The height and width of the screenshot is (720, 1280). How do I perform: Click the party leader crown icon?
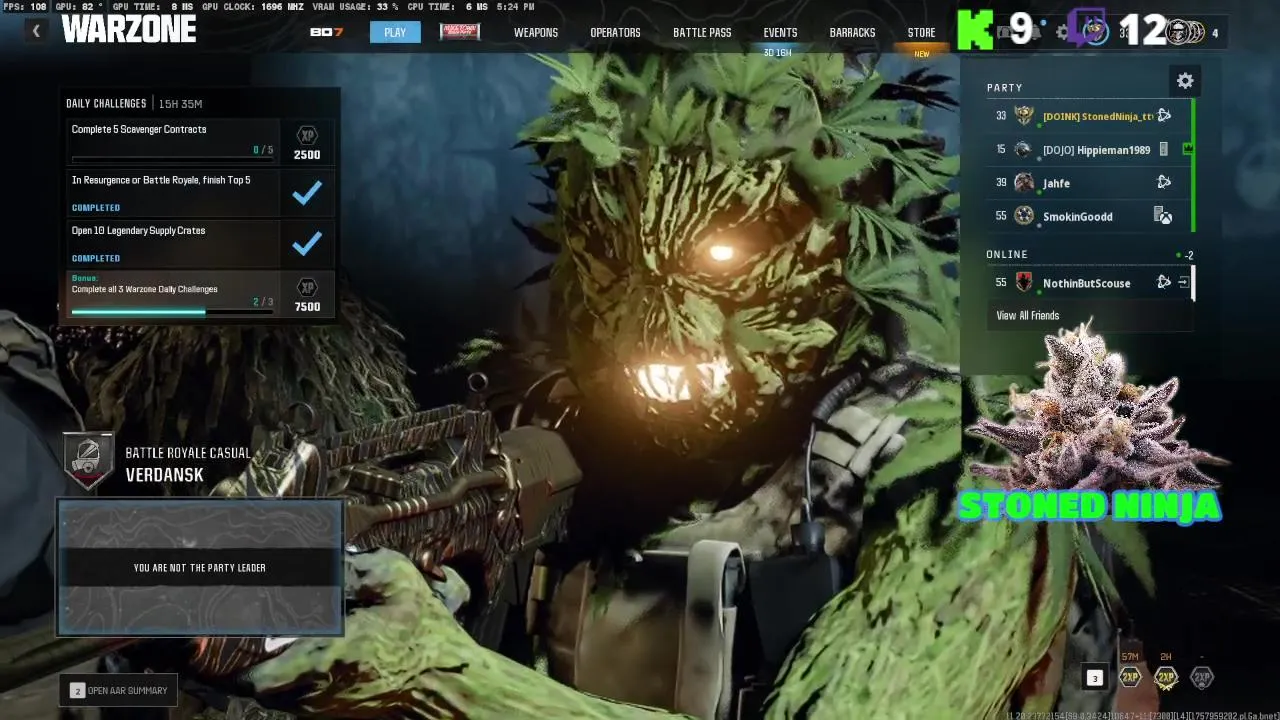pyautogui.click(x=1188, y=149)
